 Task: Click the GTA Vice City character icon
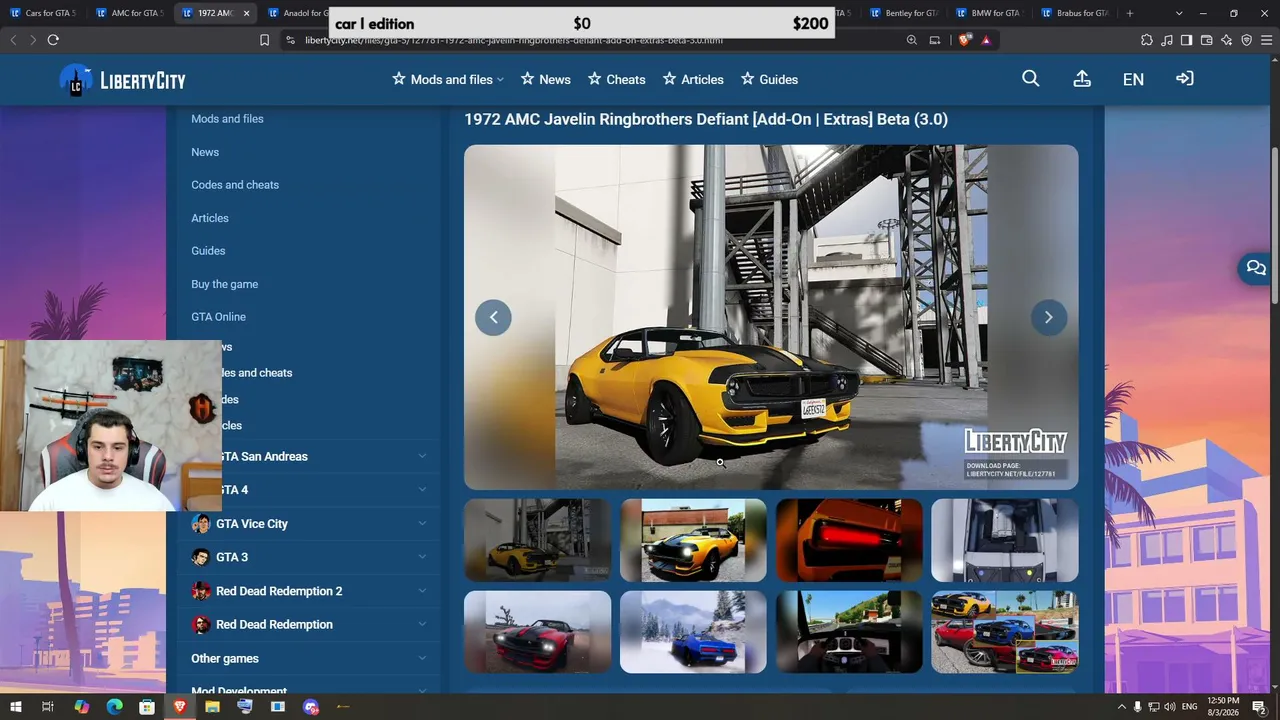pos(201,524)
